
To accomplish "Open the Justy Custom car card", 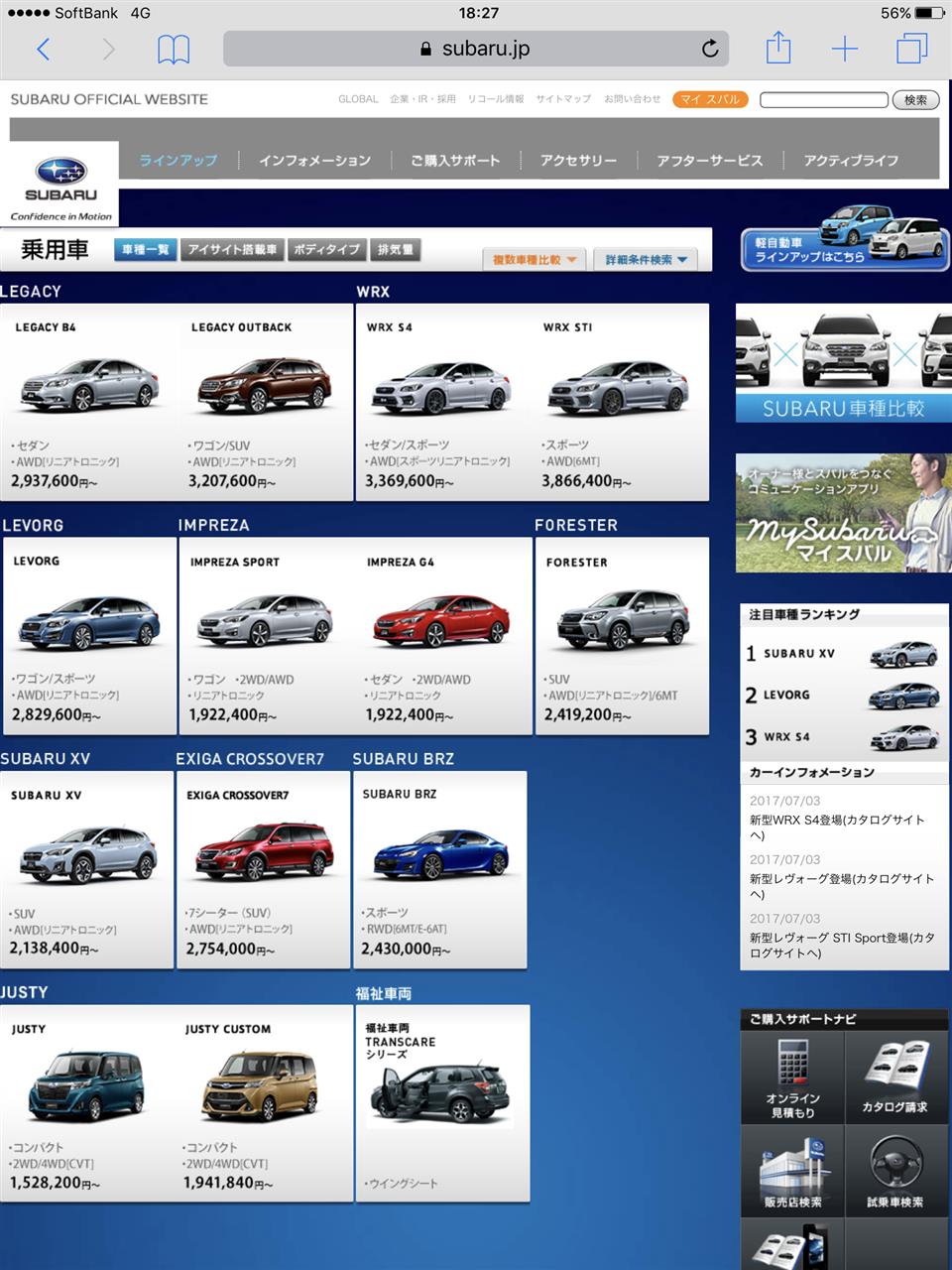I will [x=264, y=1104].
